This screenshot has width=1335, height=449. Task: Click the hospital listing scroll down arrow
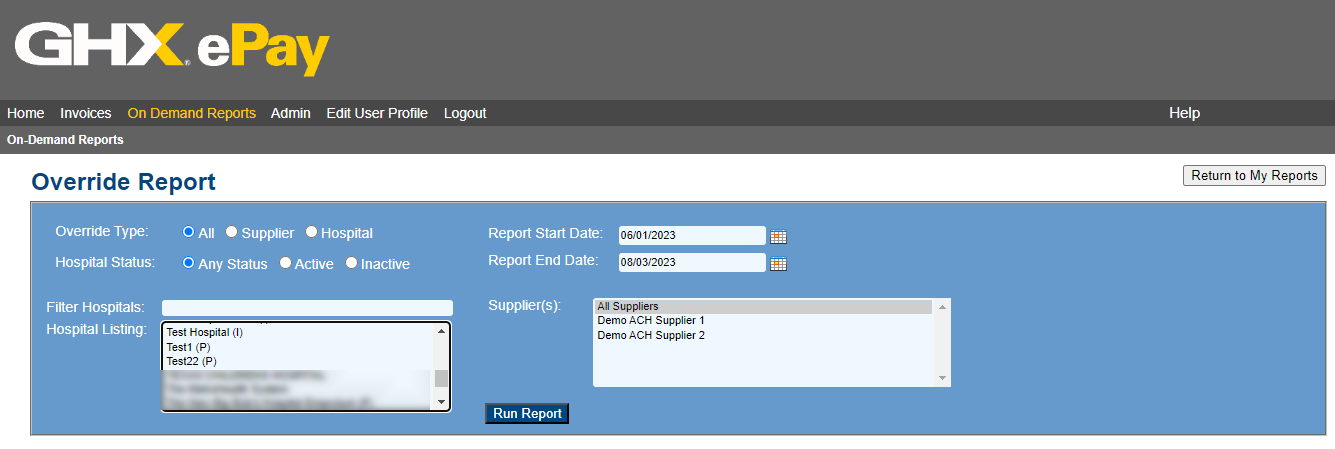coord(441,402)
